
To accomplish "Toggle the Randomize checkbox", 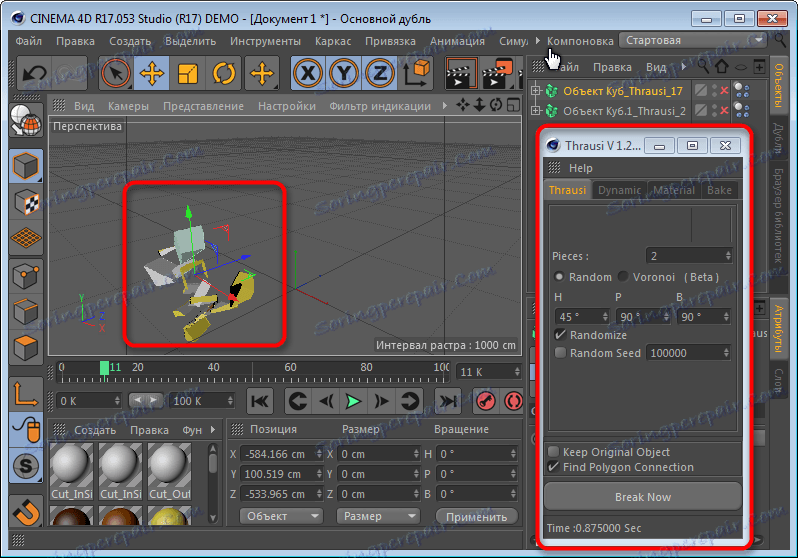I will [560, 334].
